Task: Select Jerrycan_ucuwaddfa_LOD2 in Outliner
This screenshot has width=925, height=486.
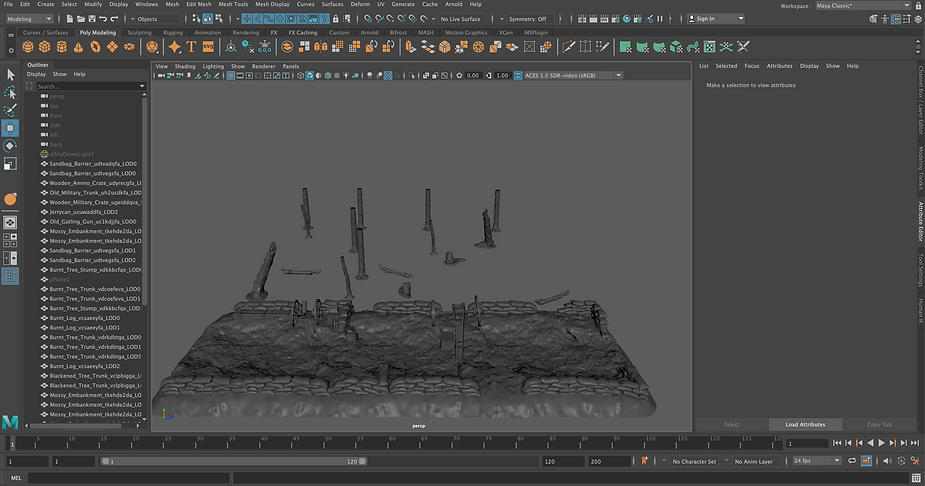Action: click(x=83, y=212)
